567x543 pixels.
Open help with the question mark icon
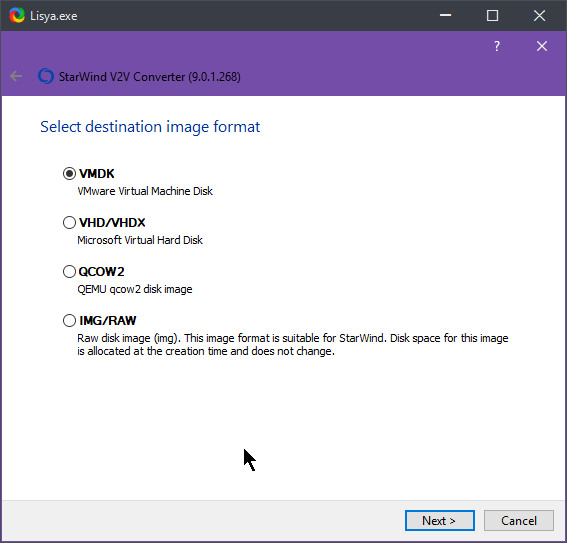tap(497, 46)
